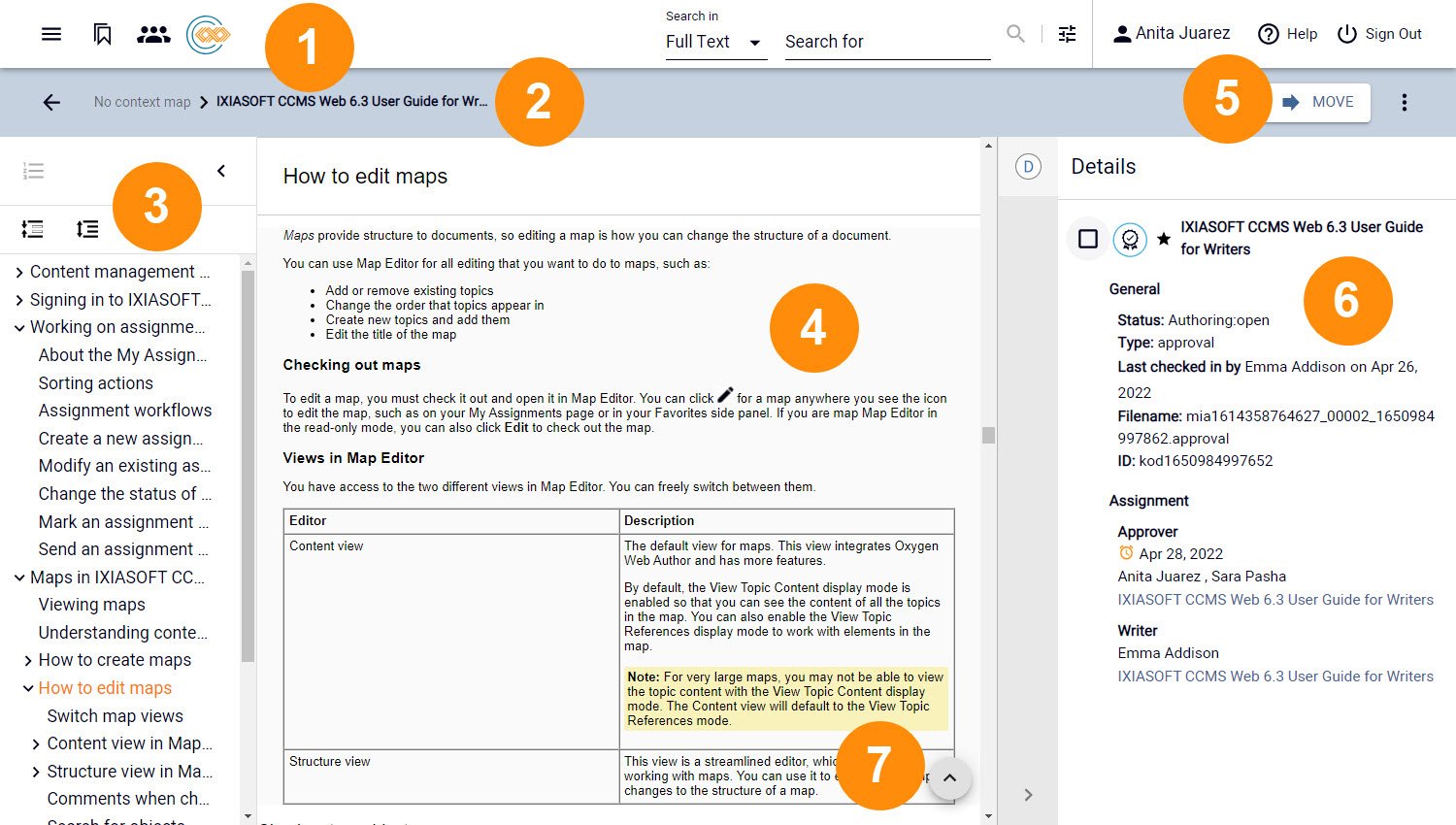The height and width of the screenshot is (825, 1456).
Task: Click the approval badge icon
Action: (1130, 239)
